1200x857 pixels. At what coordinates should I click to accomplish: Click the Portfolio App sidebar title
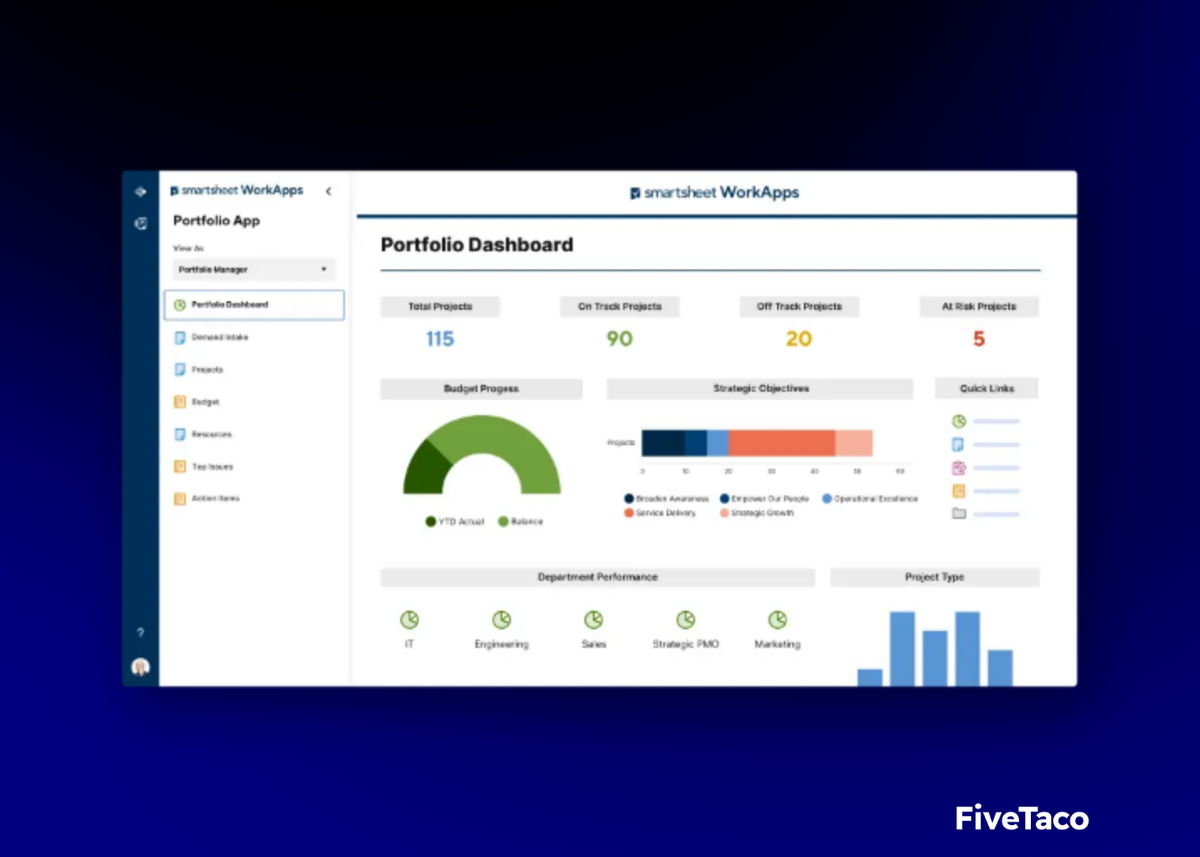click(x=216, y=221)
